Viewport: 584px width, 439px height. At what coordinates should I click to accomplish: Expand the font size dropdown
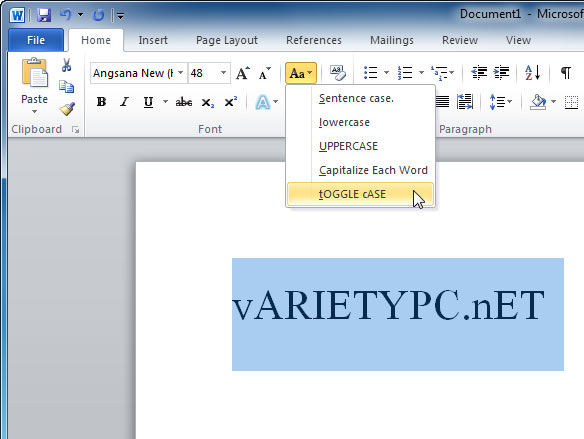point(223,73)
